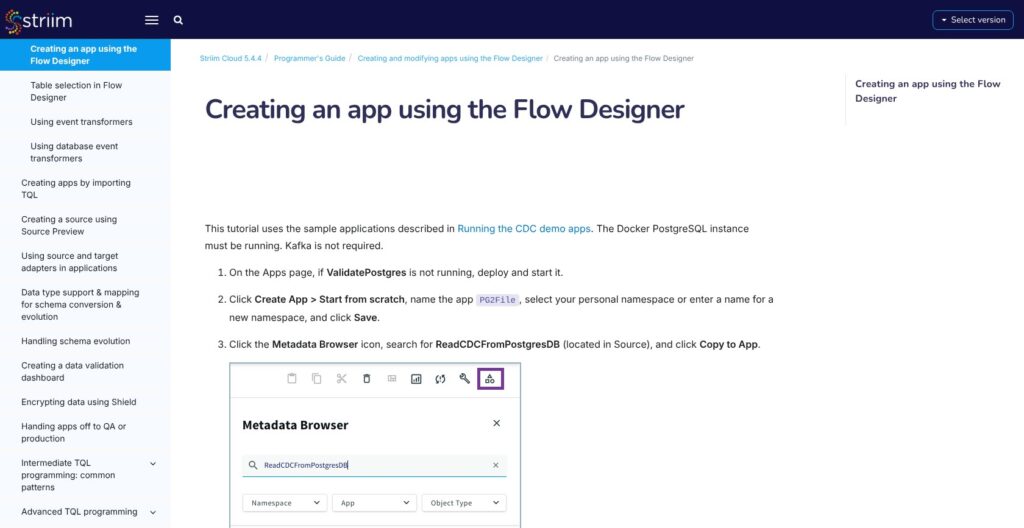The width and height of the screenshot is (1024, 528).
Task: Click refresh arrows icon in embedded toolbar
Action: 440,378
